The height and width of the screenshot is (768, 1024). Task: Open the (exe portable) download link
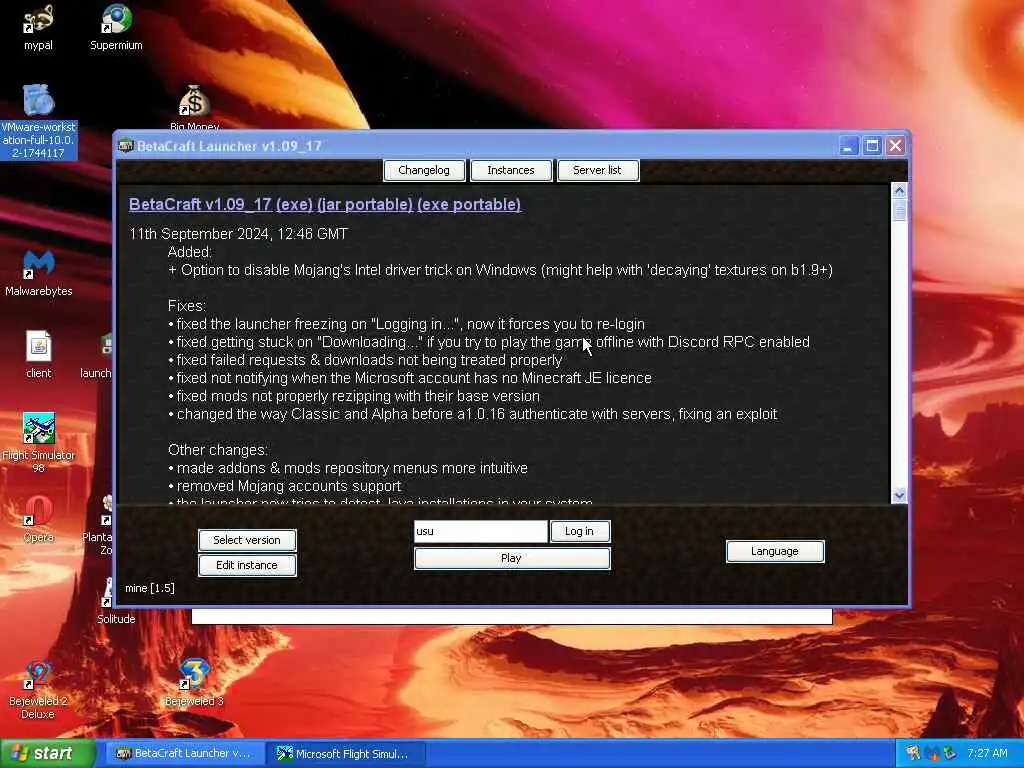pyautogui.click(x=469, y=204)
